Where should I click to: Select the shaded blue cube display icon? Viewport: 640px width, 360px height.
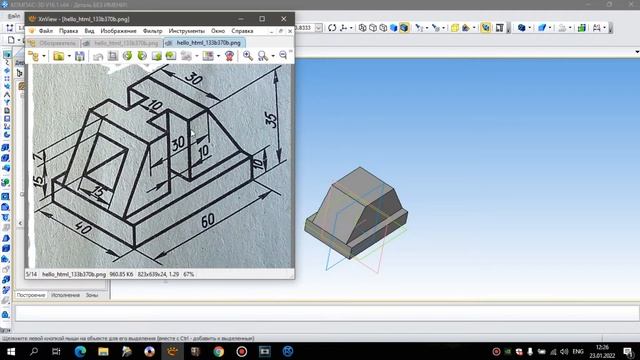click(x=393, y=28)
